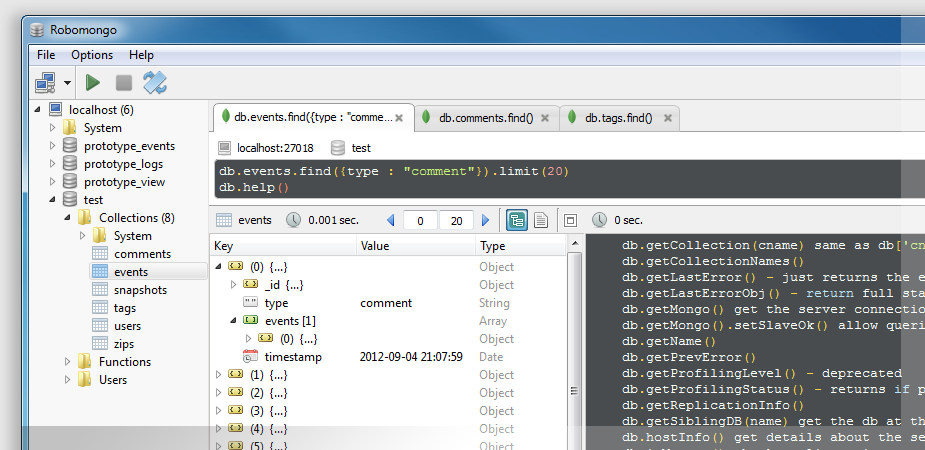
Task: Expand the Functions folder
Action: point(68,362)
